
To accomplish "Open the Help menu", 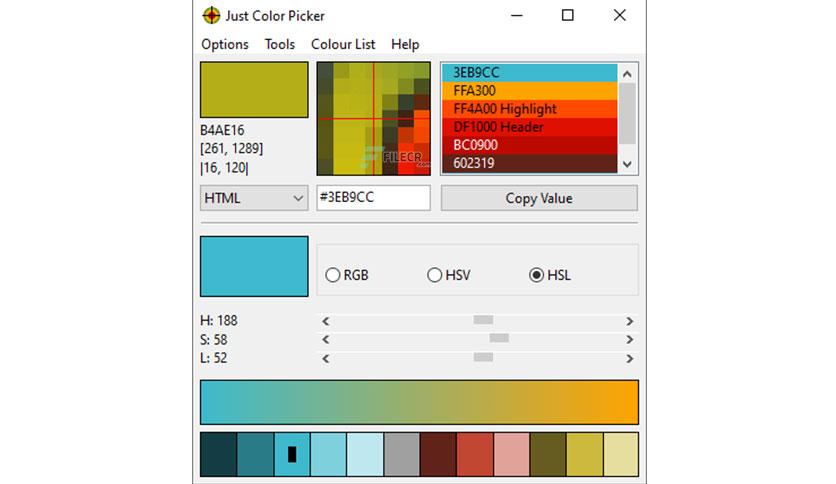I will [x=405, y=44].
